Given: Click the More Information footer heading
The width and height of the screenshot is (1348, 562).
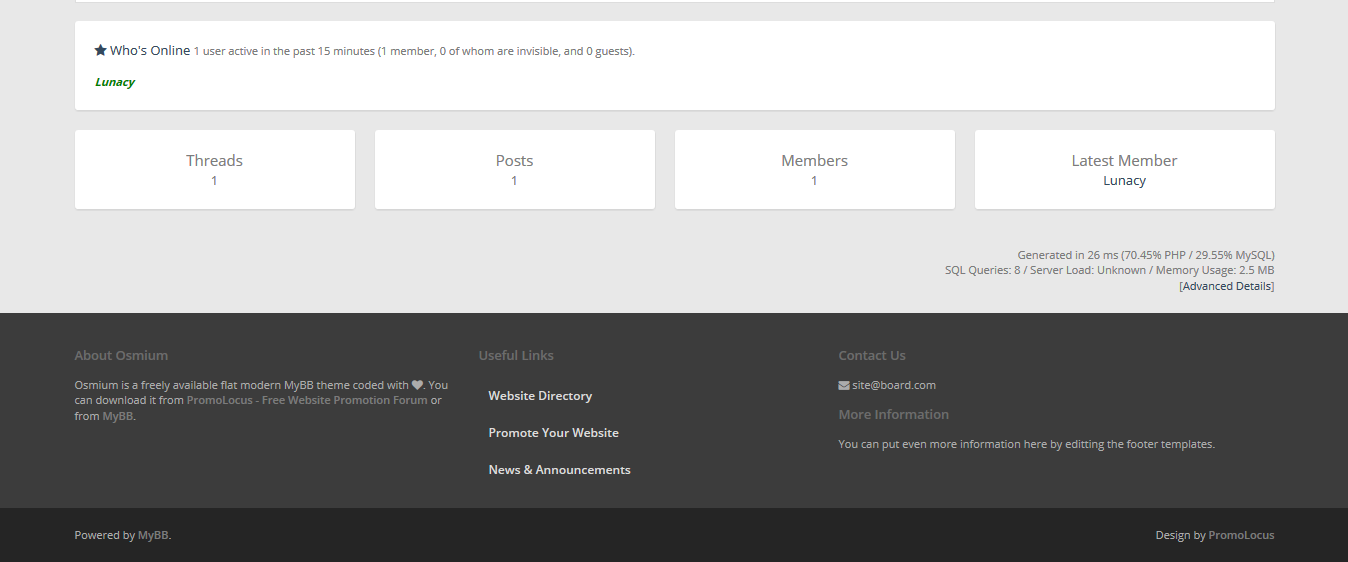Looking at the screenshot, I should (x=893, y=414).
